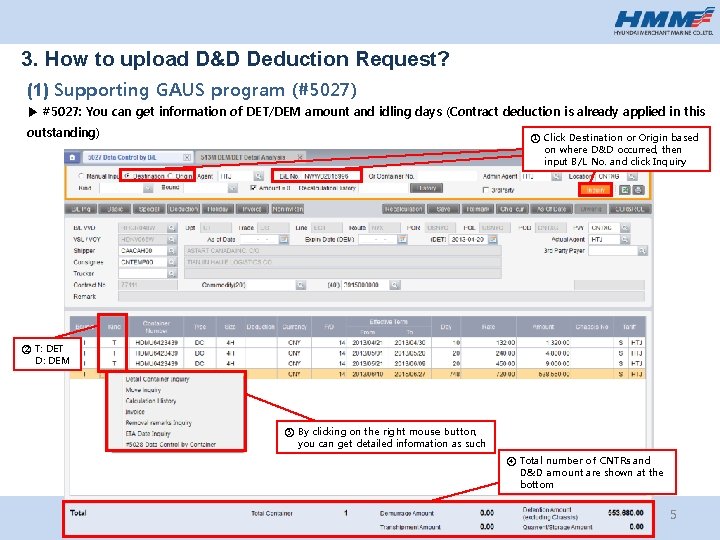Click into the Remark input field
The width and height of the screenshot is (720, 540).
[381, 297]
